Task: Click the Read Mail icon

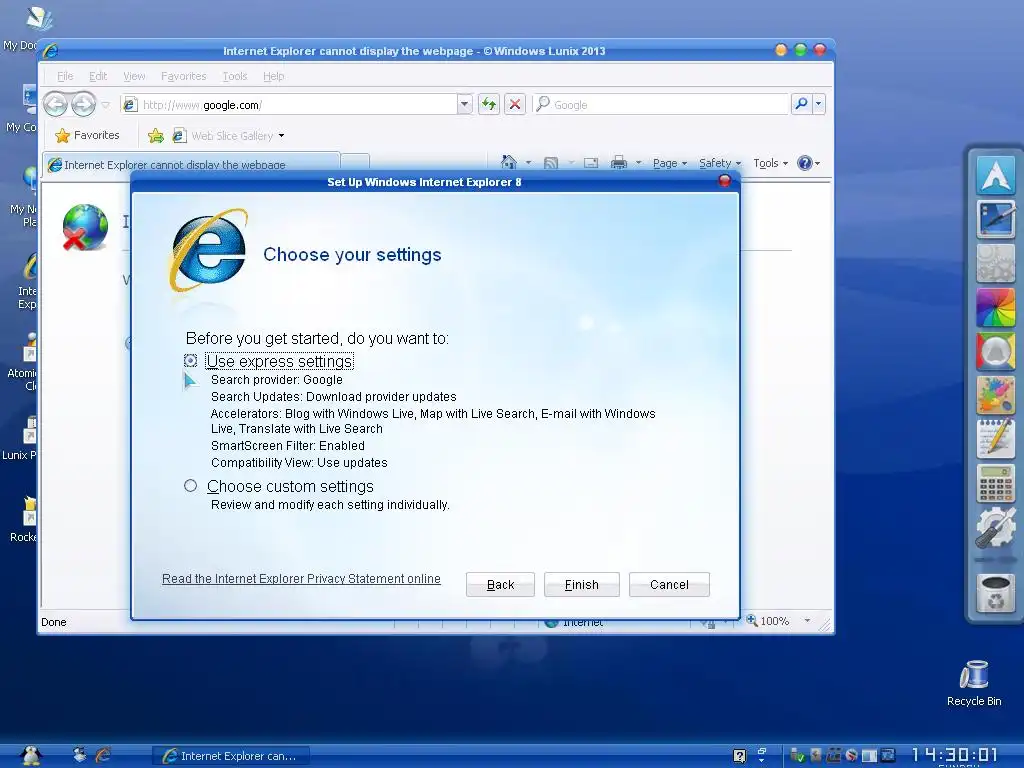Action: coord(591,163)
